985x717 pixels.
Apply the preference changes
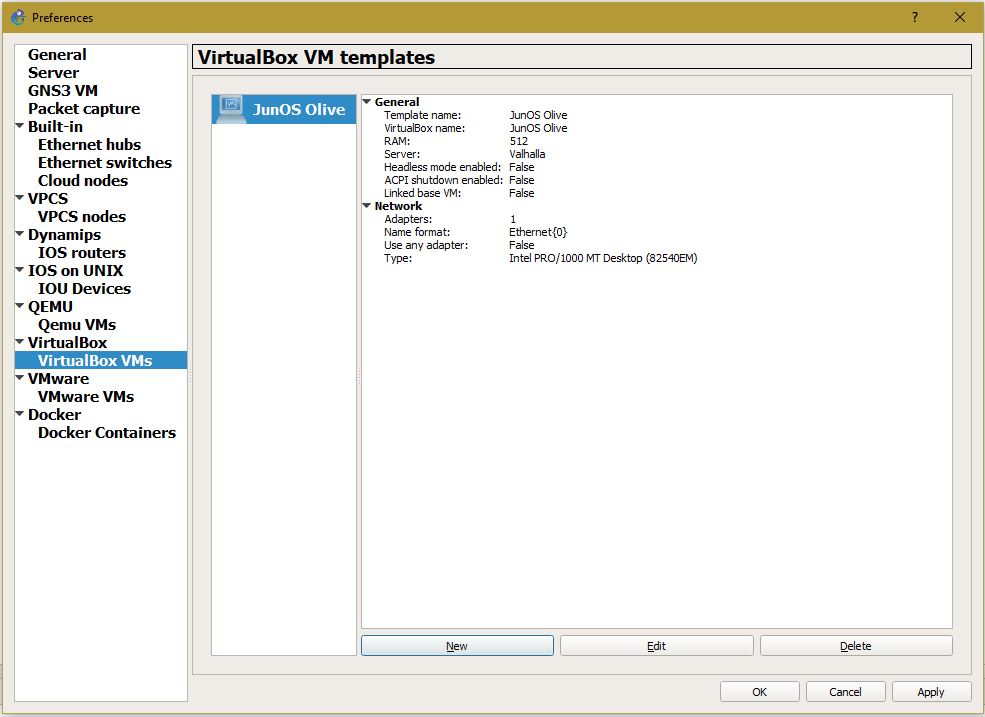click(x=930, y=691)
